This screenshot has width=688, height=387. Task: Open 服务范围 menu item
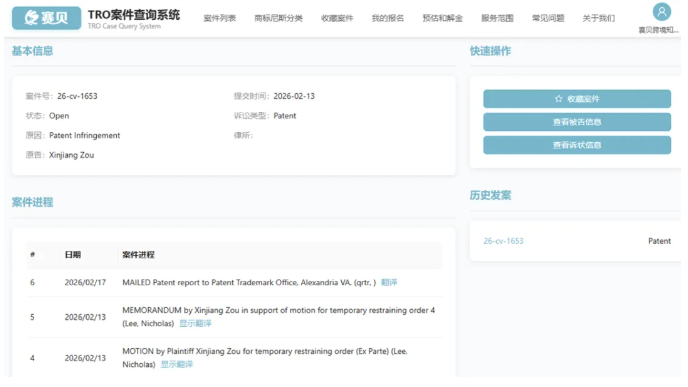click(497, 18)
